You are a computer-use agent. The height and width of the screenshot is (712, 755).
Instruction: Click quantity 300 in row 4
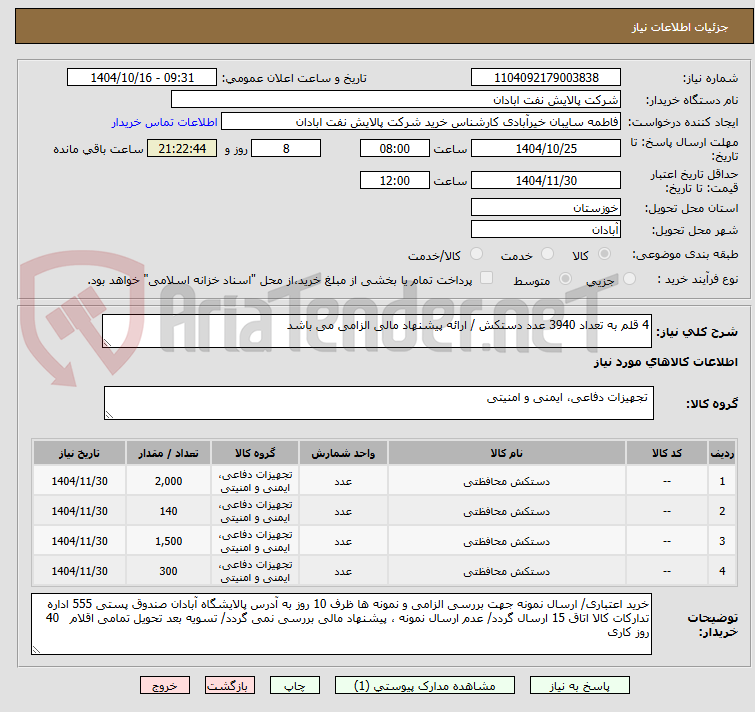click(x=169, y=571)
